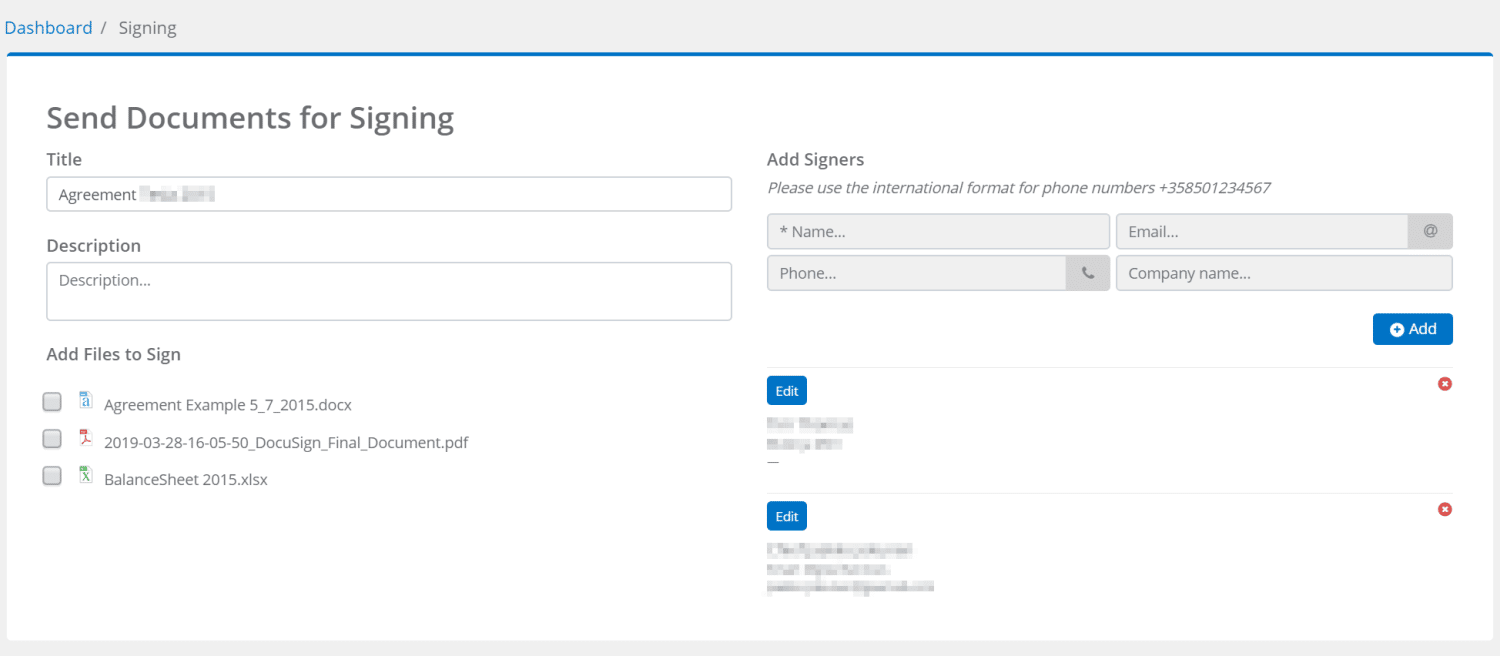Remove the second signer with red X
This screenshot has width=1500, height=656.
click(x=1444, y=509)
